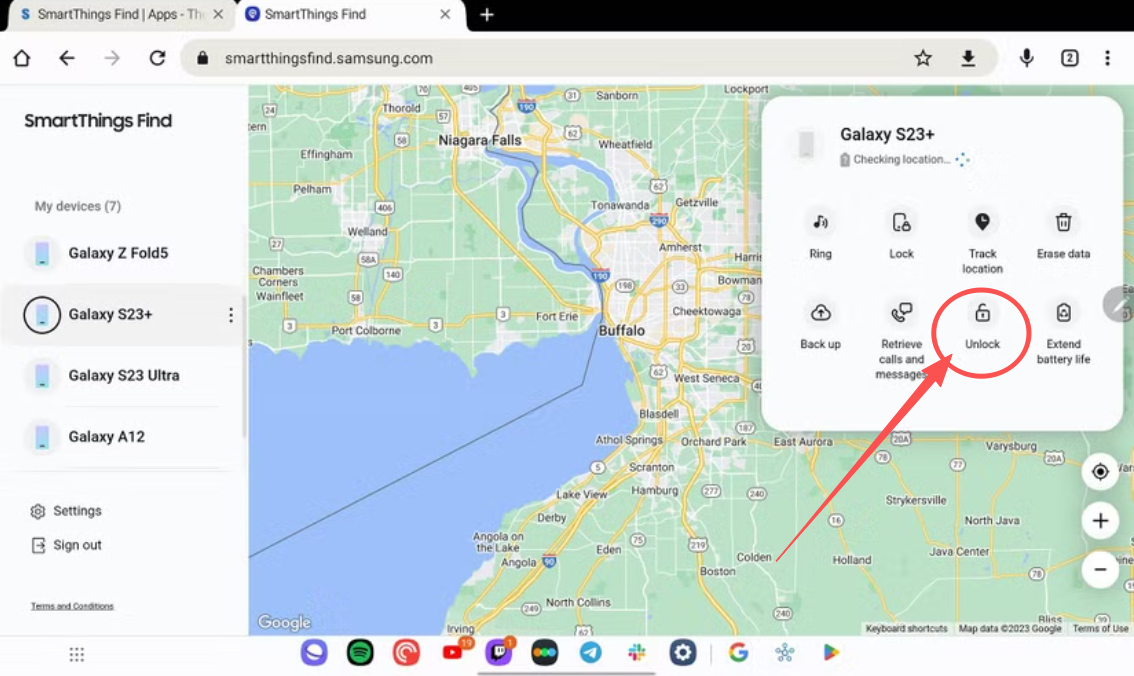Open Retrieve calls and messages
The width and height of the screenshot is (1134, 676).
pyautogui.click(x=901, y=341)
